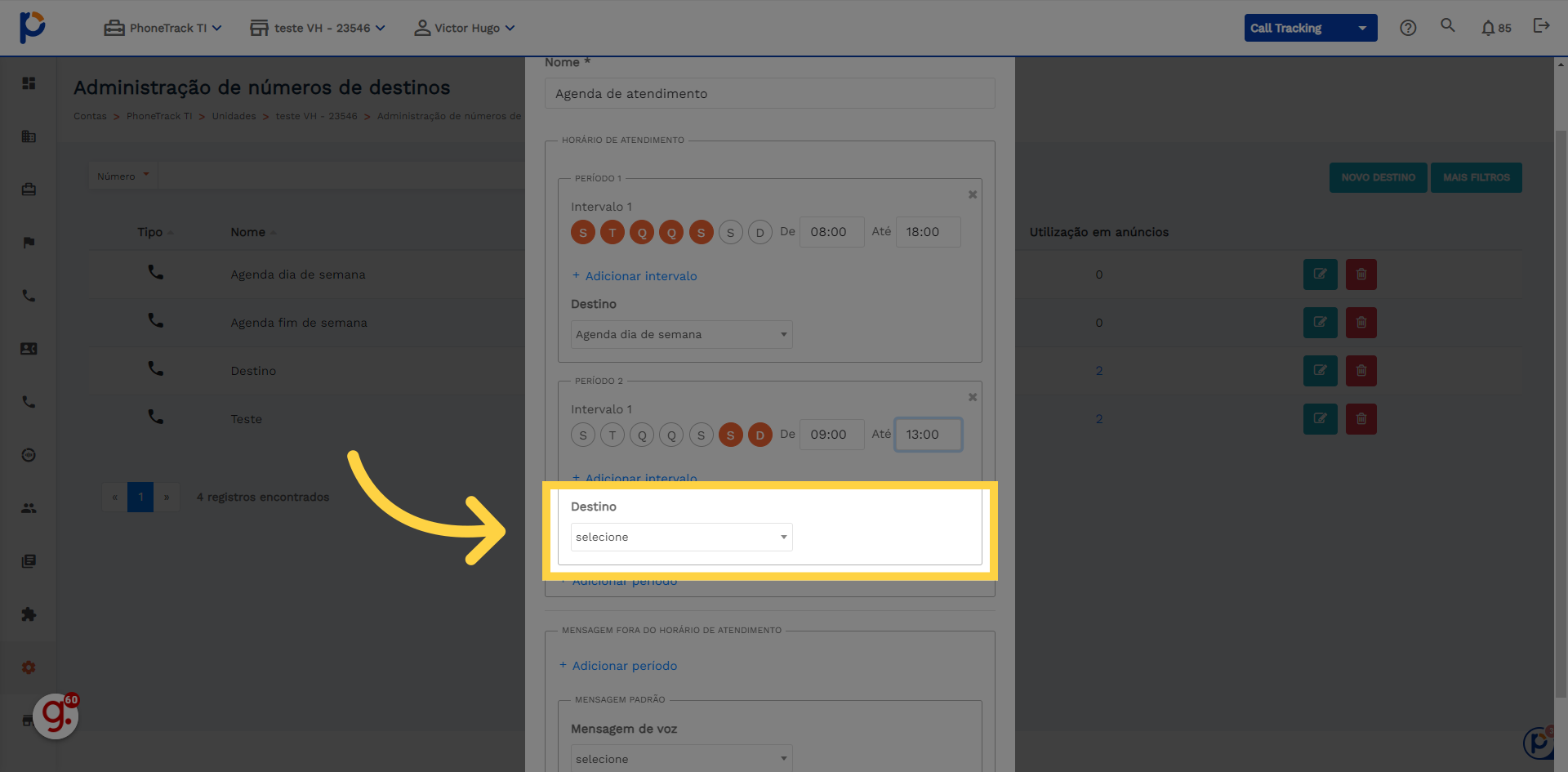Delete the Destino row in the table

point(1361,371)
